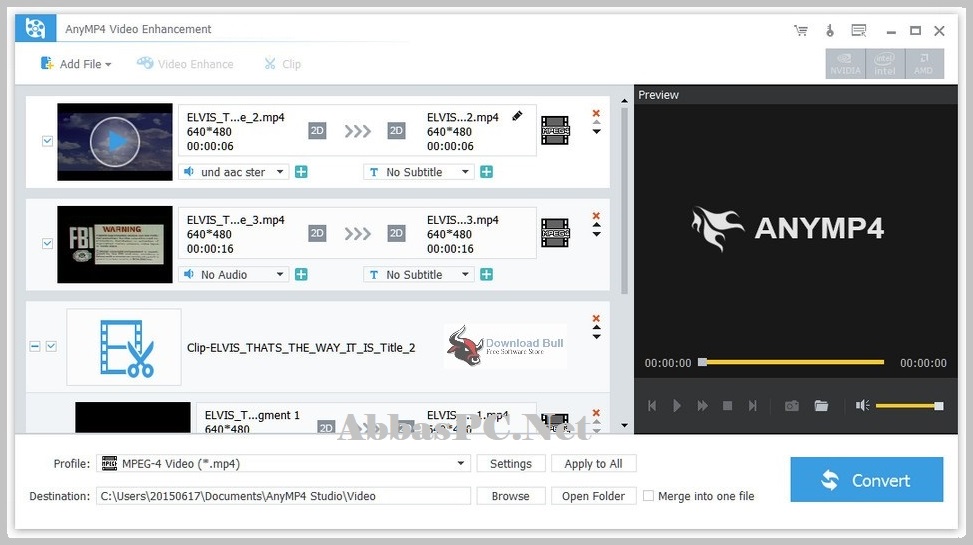Select the FBI warning video thumbnail
This screenshot has width=973, height=545.
click(115, 245)
